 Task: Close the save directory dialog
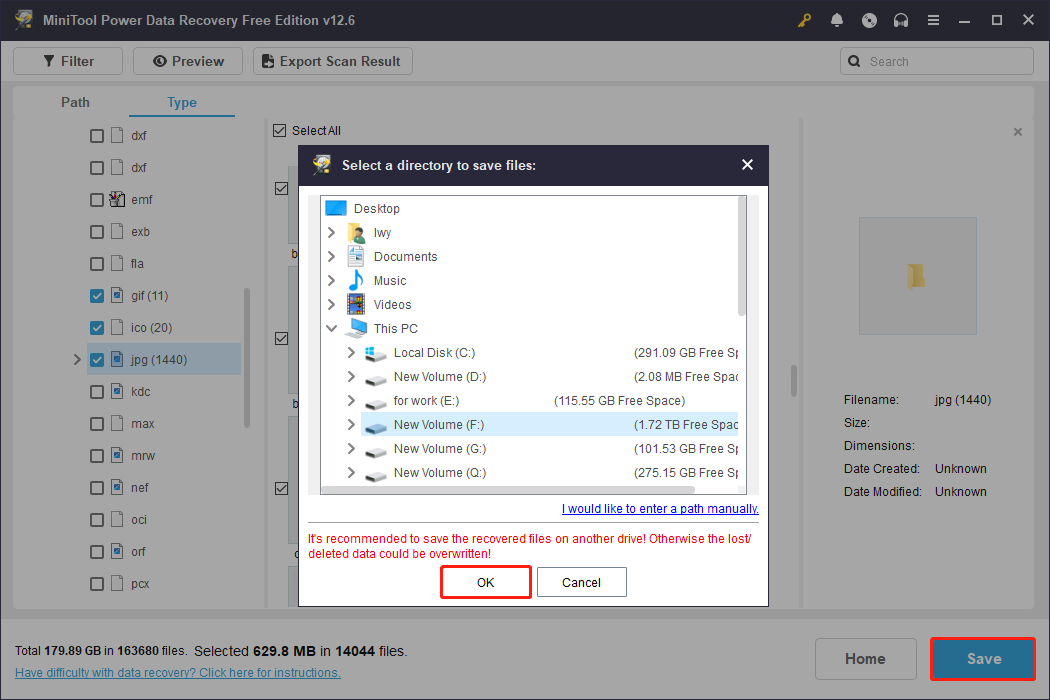(747, 165)
